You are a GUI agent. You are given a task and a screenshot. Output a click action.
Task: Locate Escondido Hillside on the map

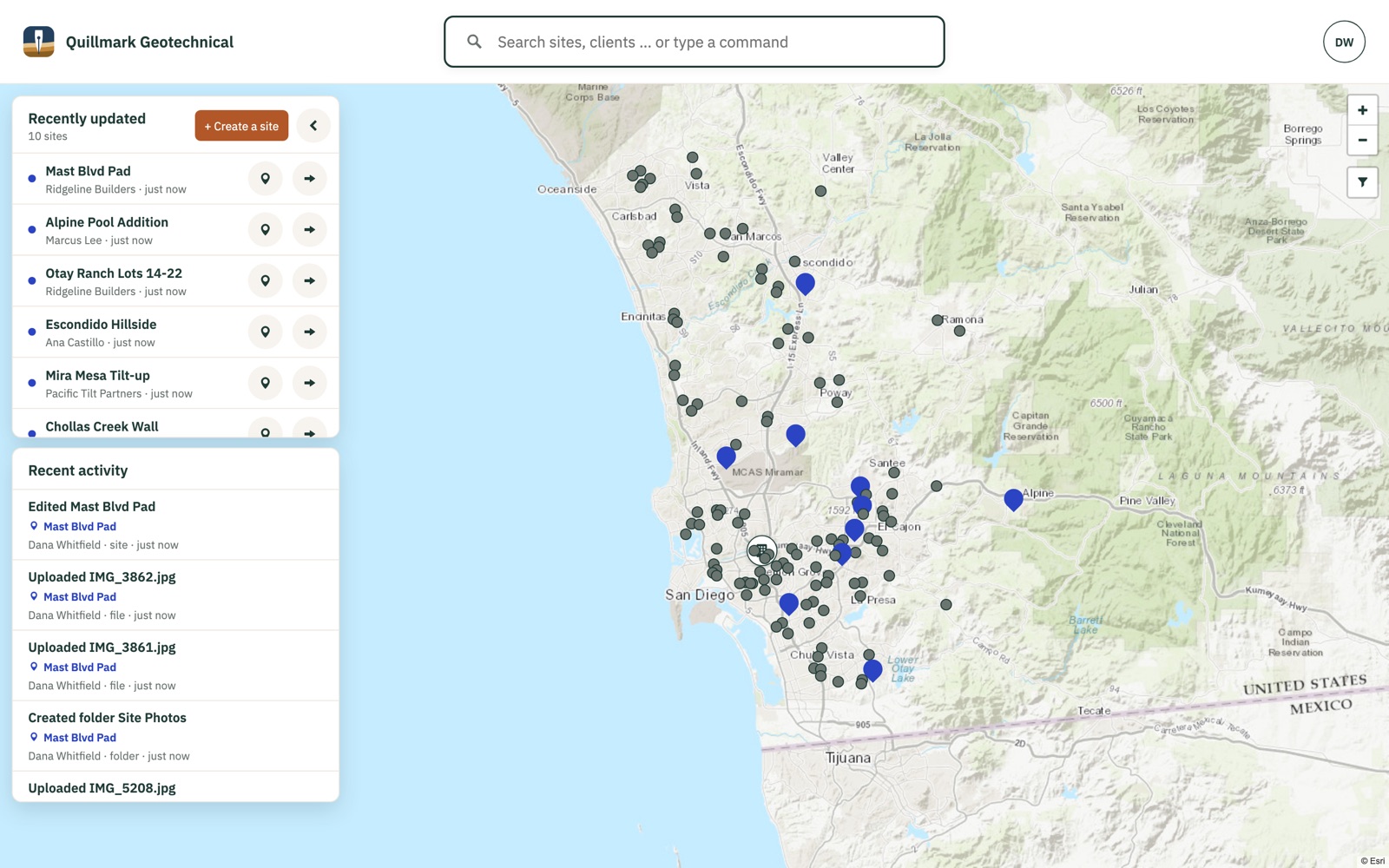click(266, 332)
